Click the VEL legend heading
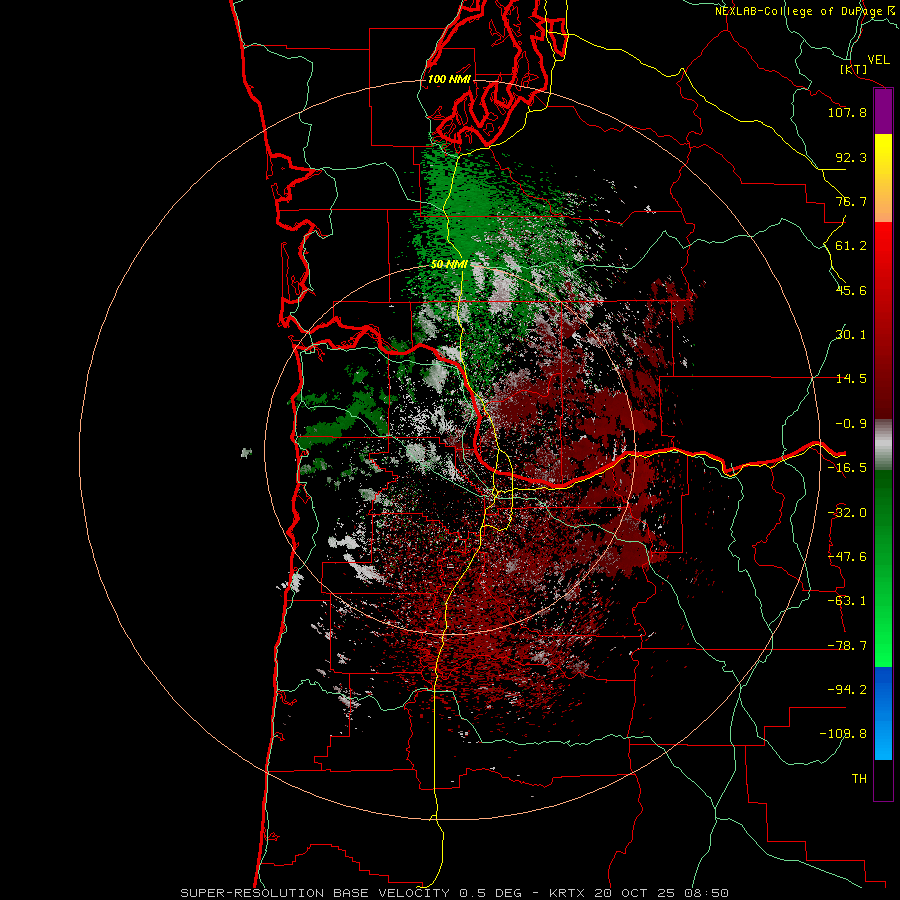Image resolution: width=900 pixels, height=900 pixels. (879, 59)
